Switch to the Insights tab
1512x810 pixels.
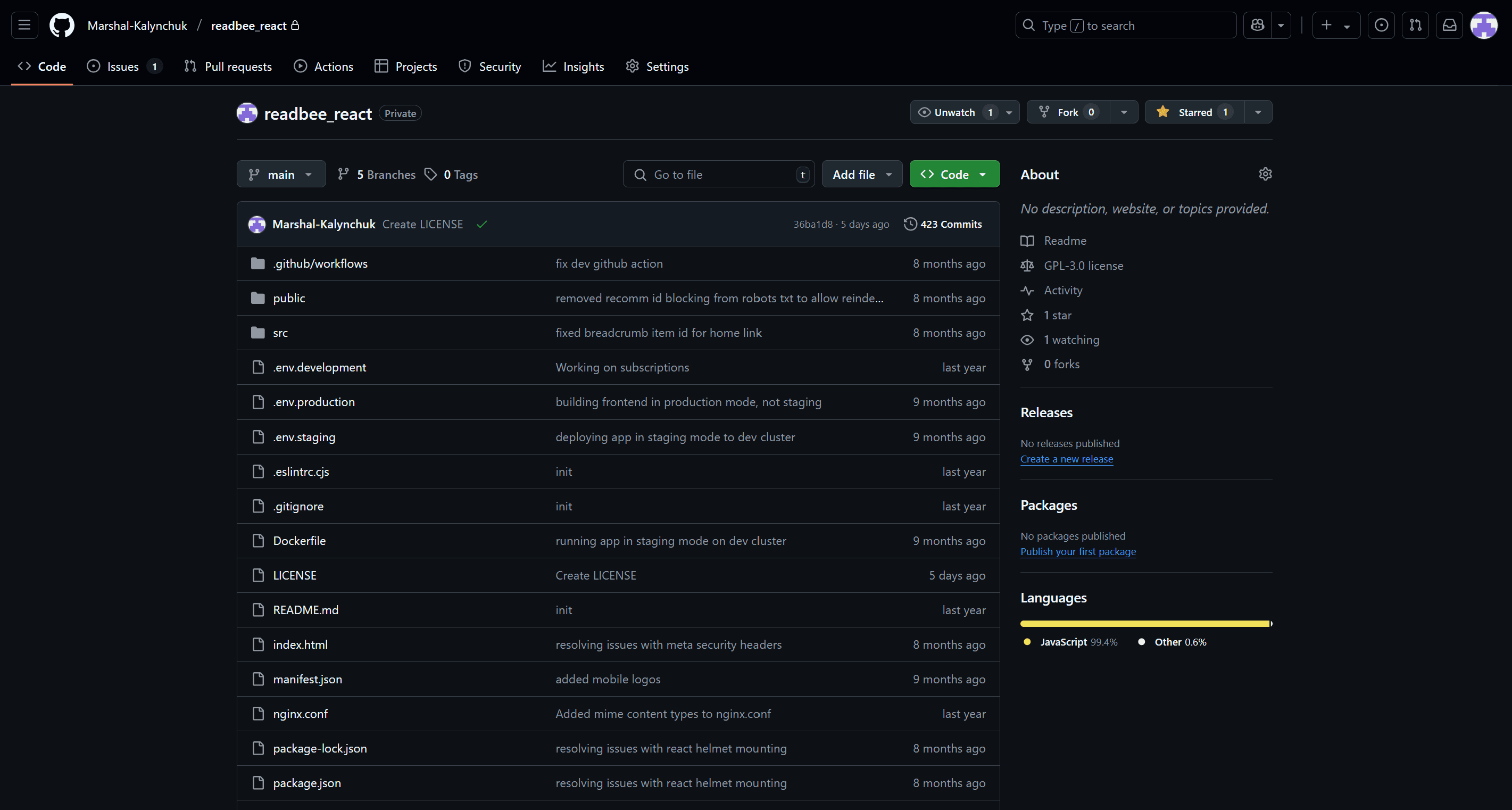pos(574,67)
